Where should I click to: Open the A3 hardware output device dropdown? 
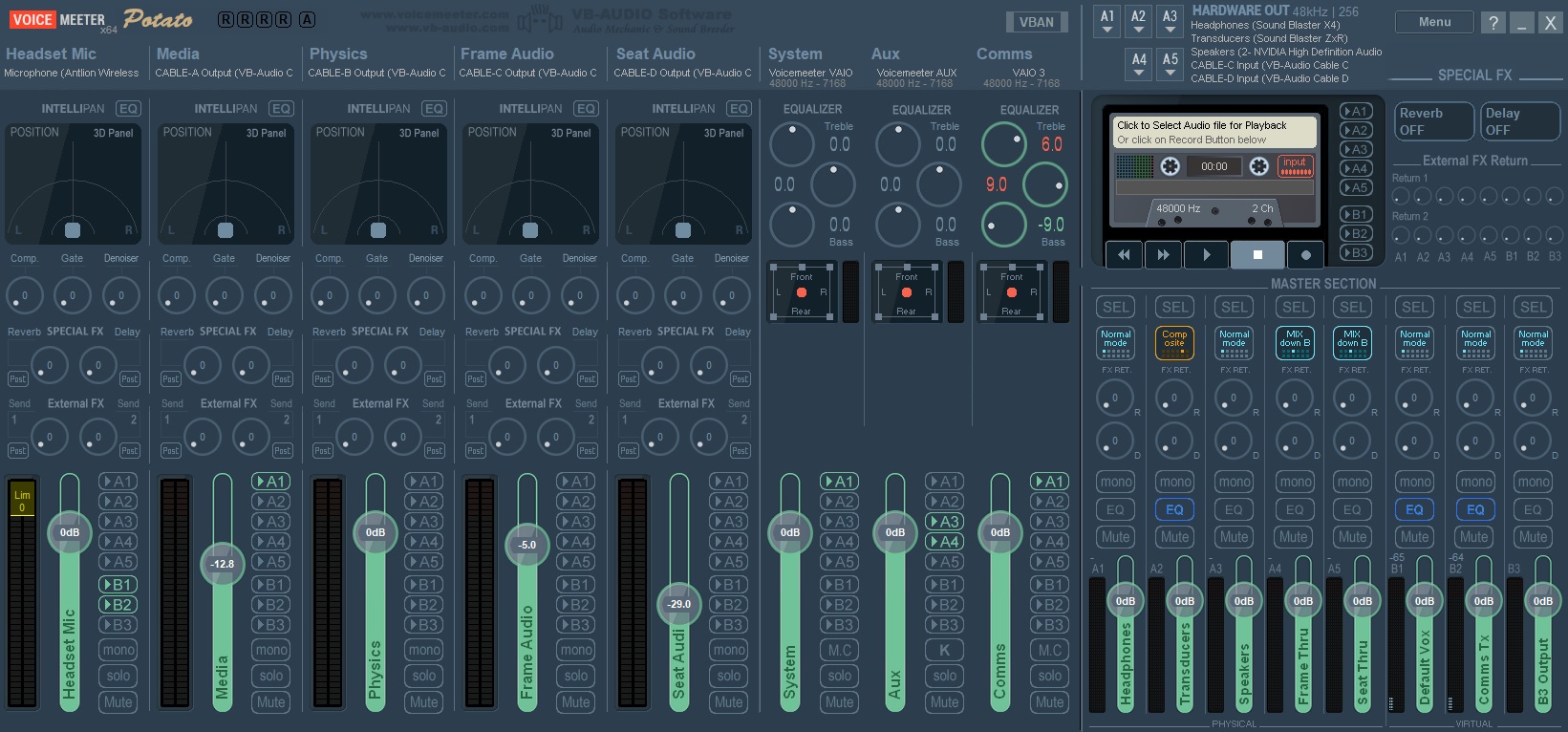[x=1170, y=23]
